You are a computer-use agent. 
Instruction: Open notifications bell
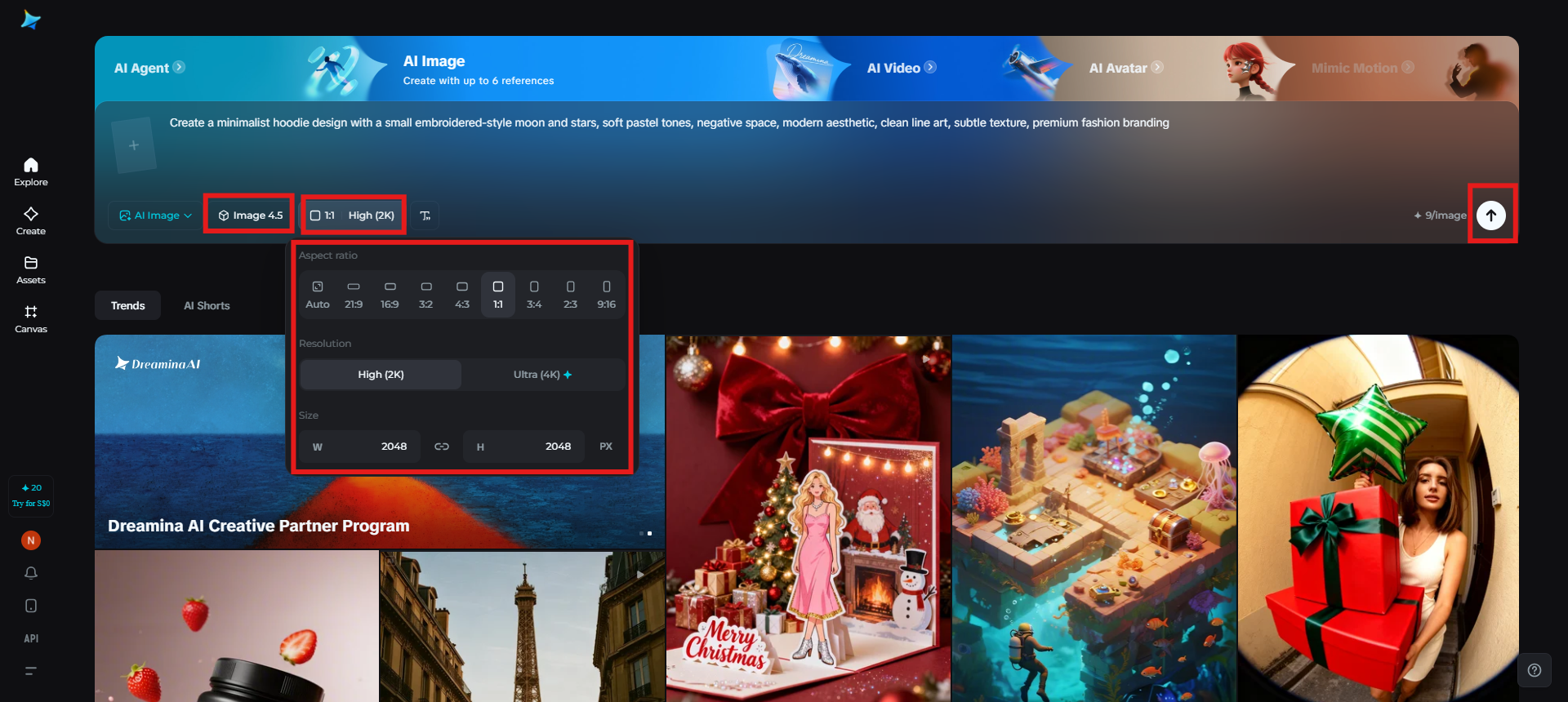point(31,573)
